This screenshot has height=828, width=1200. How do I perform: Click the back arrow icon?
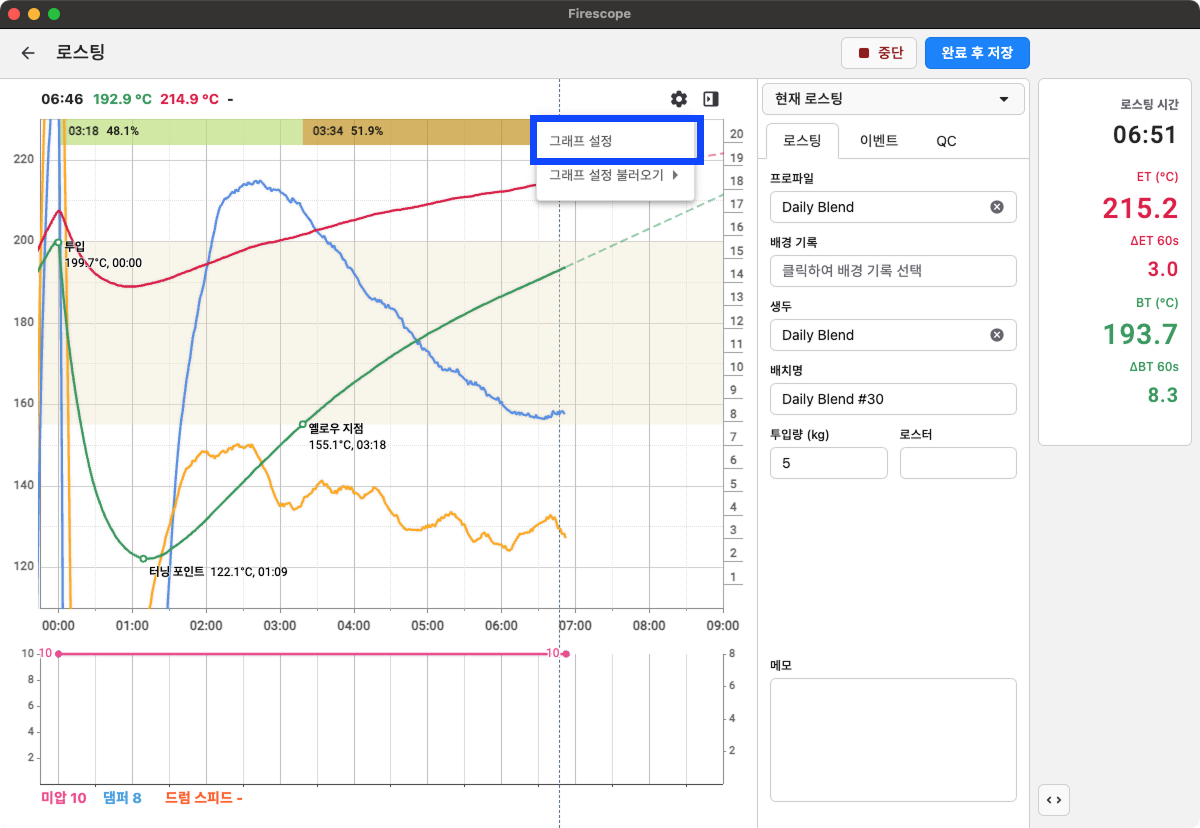28,53
